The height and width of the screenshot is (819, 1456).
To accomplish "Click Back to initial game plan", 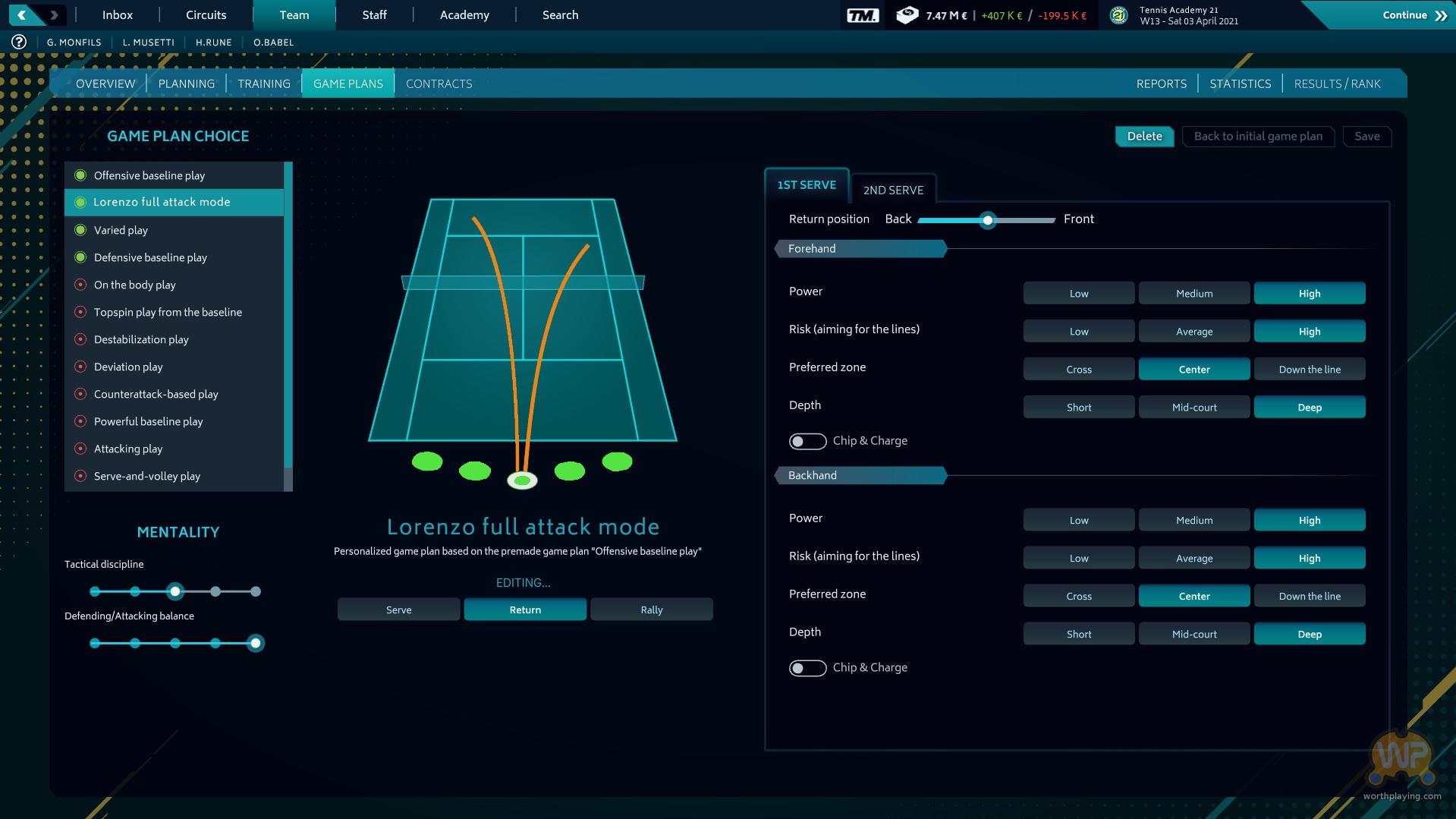I will pyautogui.click(x=1258, y=137).
